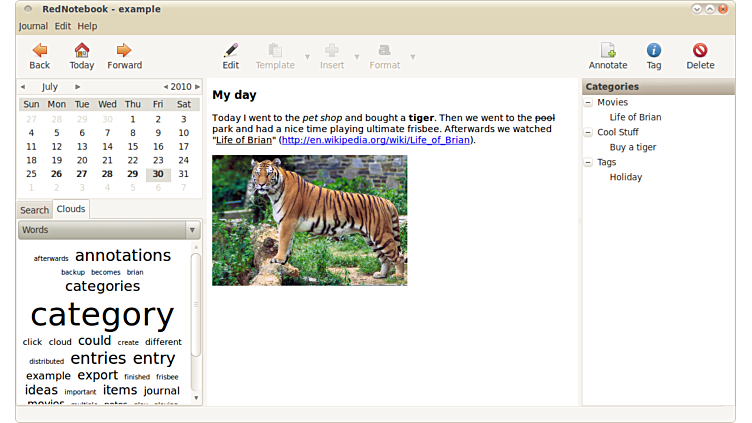Click the red Delete icon
Viewport: 752px width, 423px height.
700,50
